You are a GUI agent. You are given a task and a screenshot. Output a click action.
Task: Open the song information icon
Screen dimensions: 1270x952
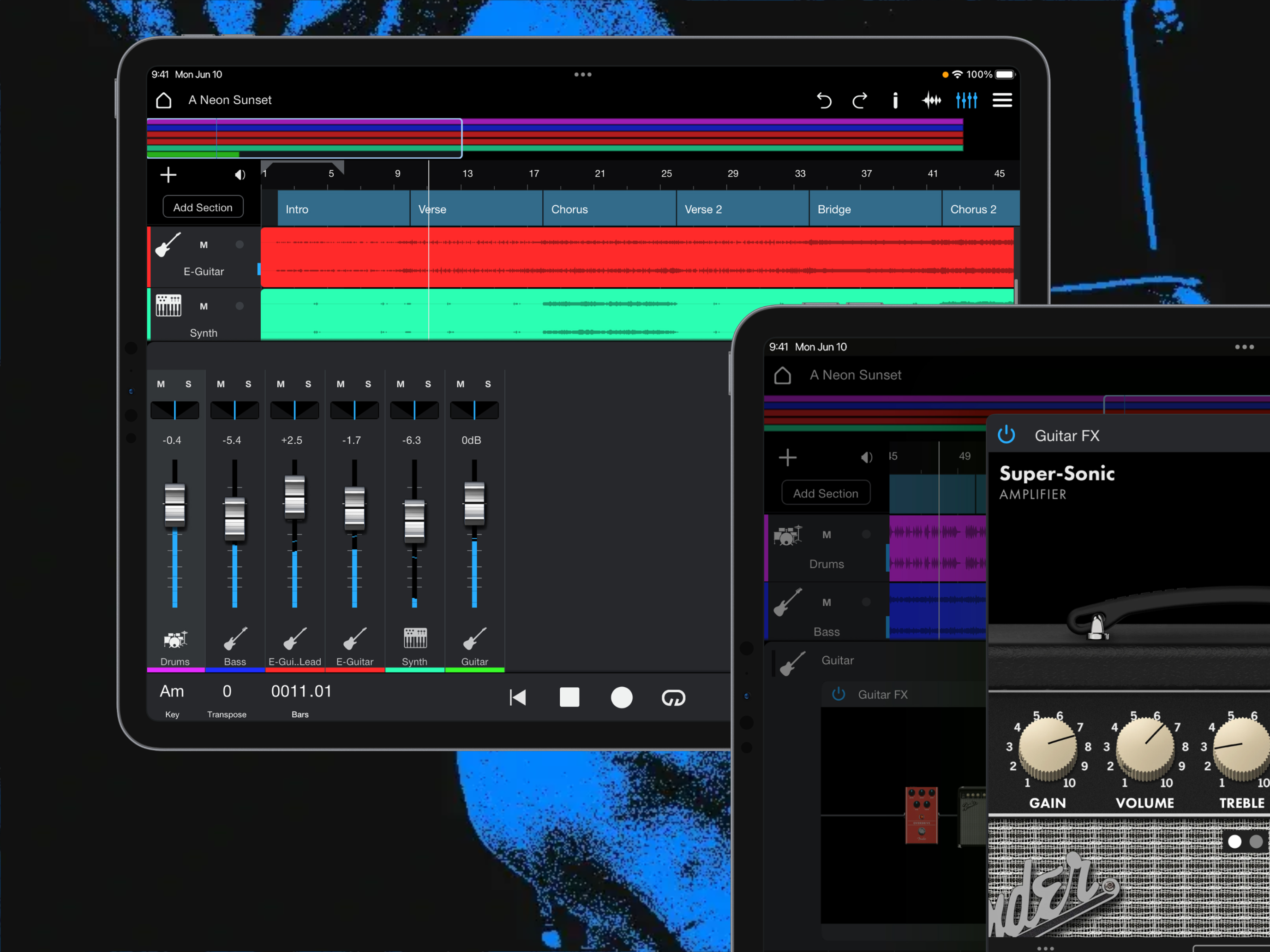[896, 100]
